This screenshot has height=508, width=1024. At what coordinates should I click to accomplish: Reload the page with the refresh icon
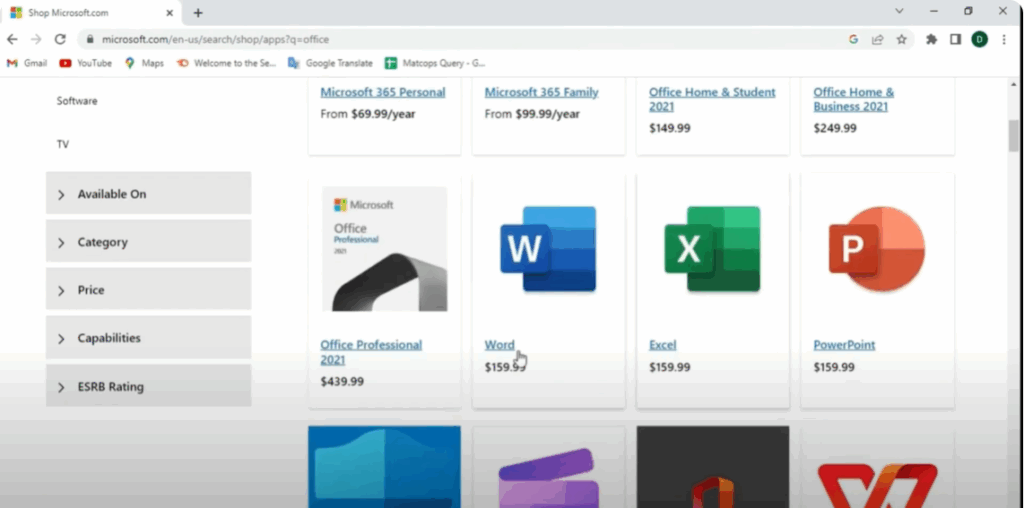[60, 39]
